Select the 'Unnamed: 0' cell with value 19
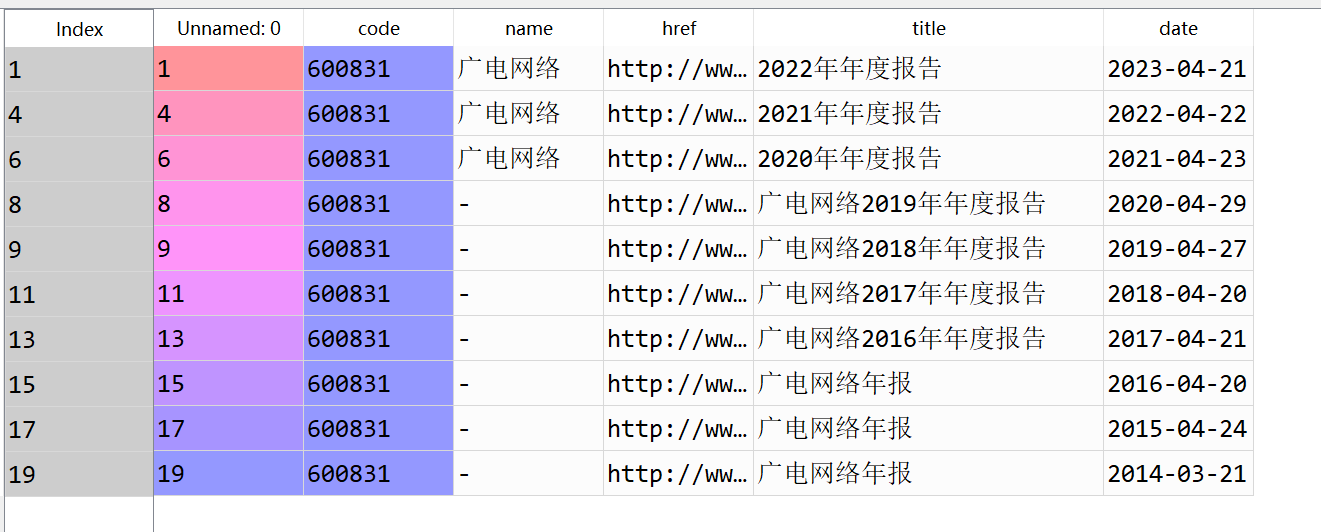Screen dimensions: 1321x532 point(229,474)
